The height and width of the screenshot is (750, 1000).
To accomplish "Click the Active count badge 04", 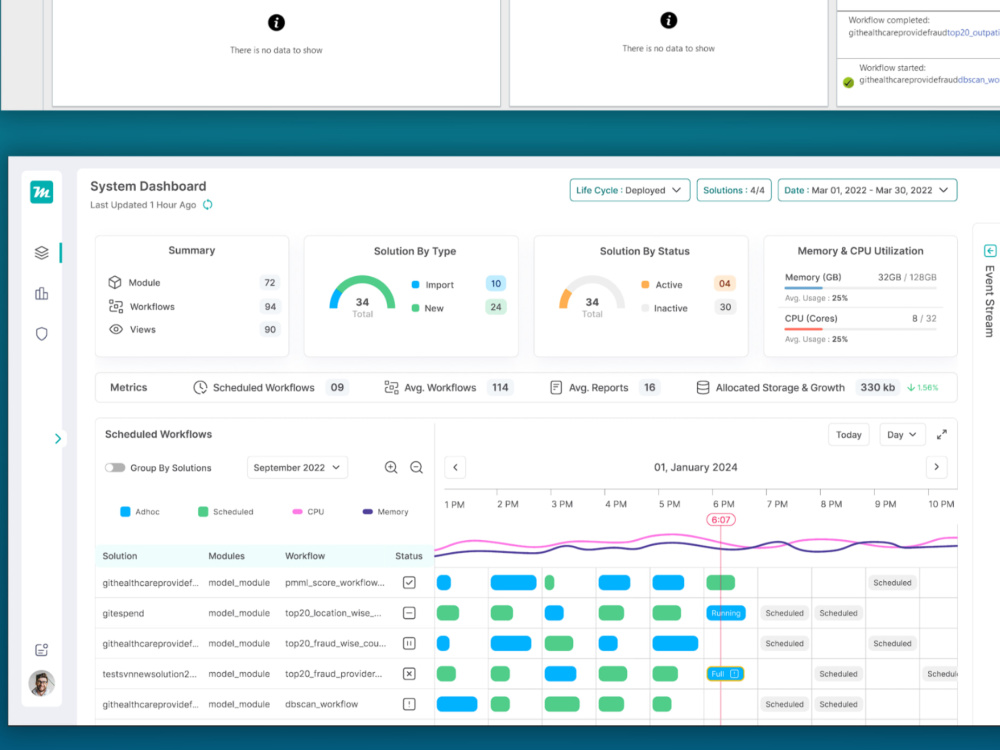I will click(724, 284).
